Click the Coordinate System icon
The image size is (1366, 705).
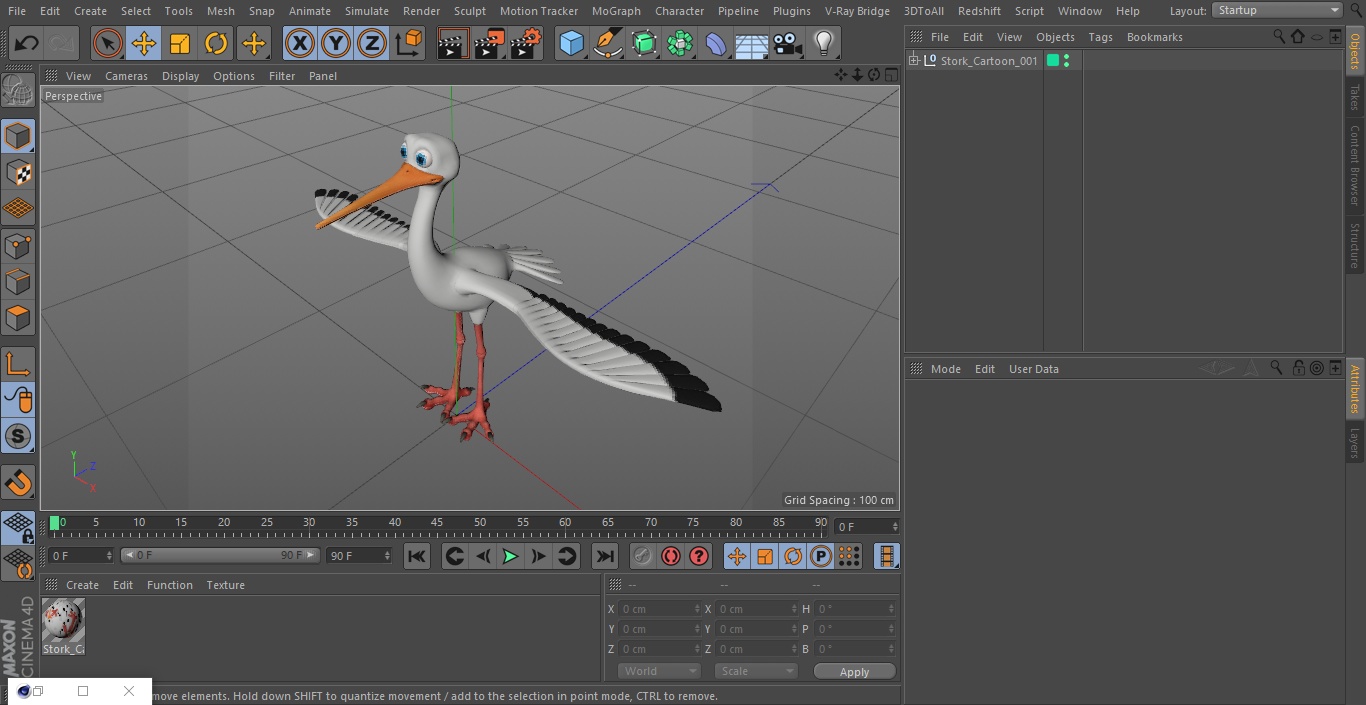409,44
